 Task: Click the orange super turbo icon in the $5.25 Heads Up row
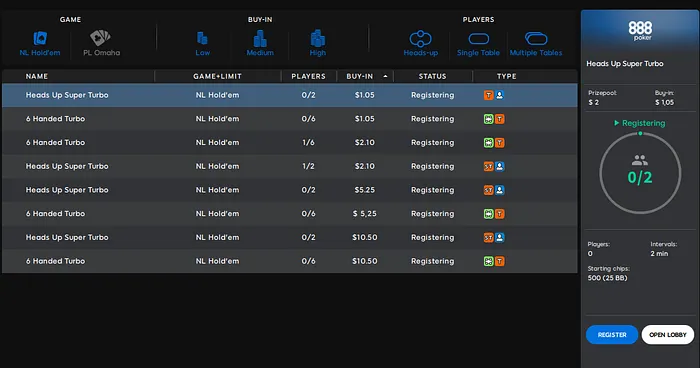tap(488, 190)
